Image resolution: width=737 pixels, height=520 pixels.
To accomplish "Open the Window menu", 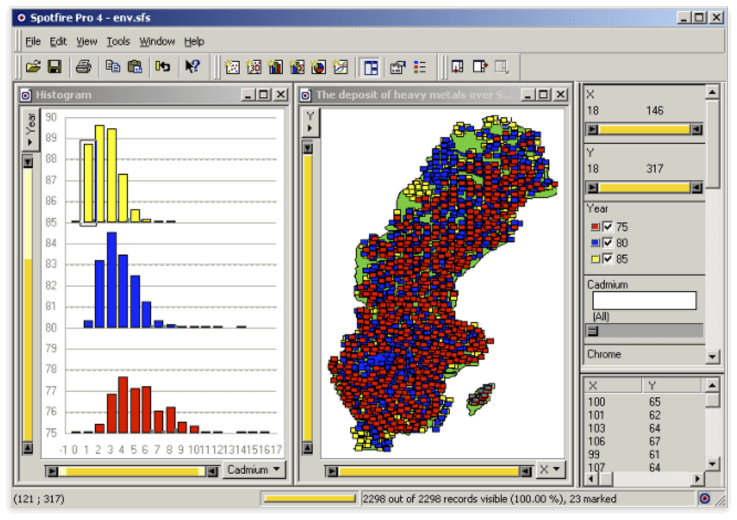I will pyautogui.click(x=157, y=41).
